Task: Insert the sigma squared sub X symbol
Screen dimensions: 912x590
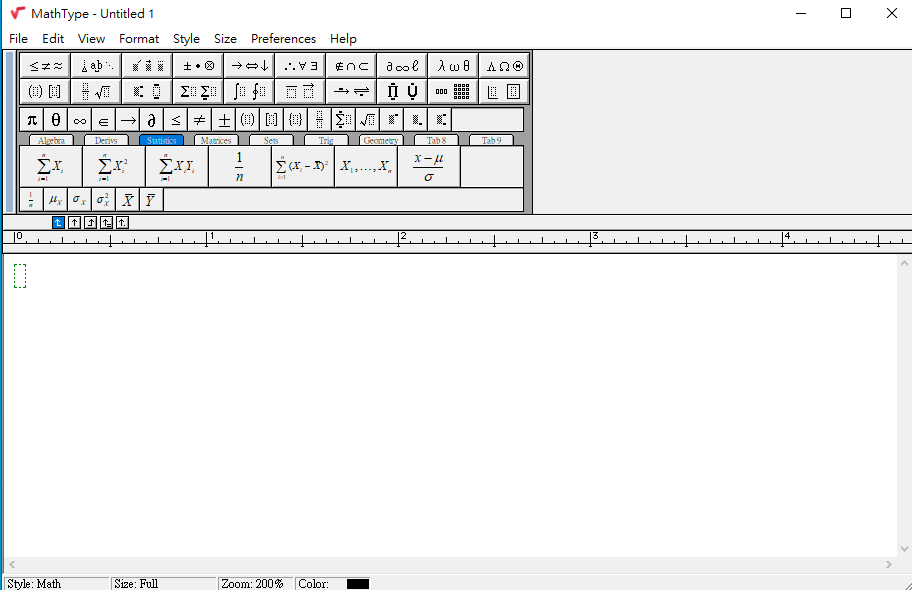Action: pos(103,200)
